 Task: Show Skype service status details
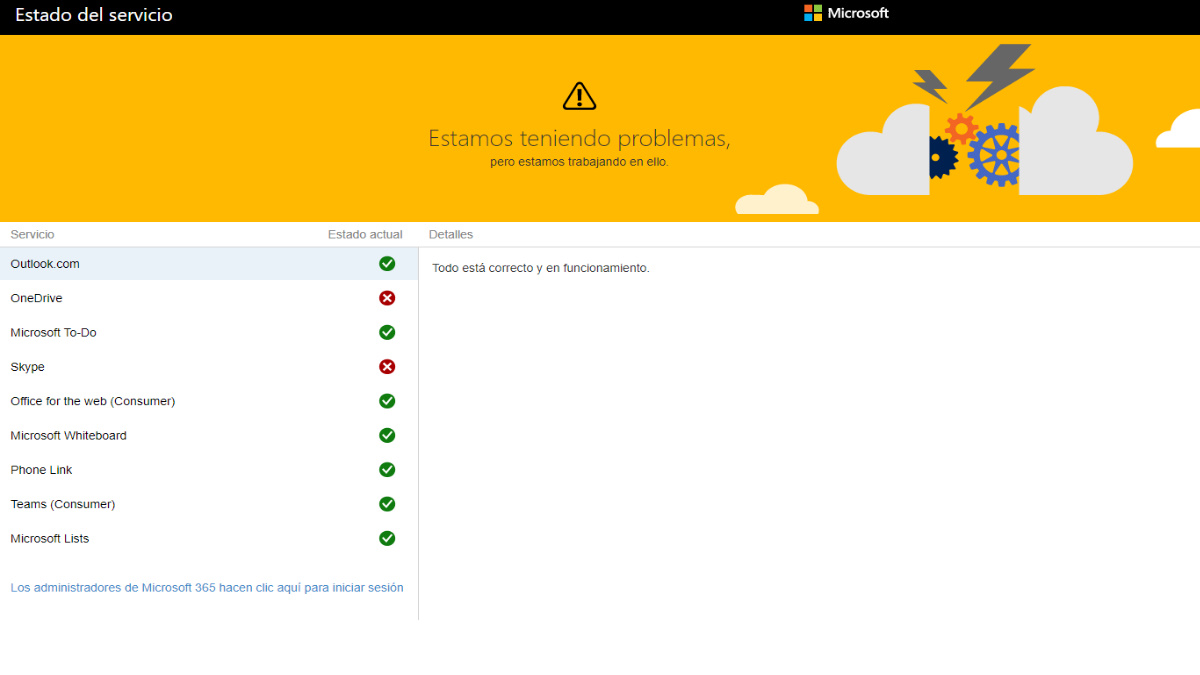[x=209, y=367]
